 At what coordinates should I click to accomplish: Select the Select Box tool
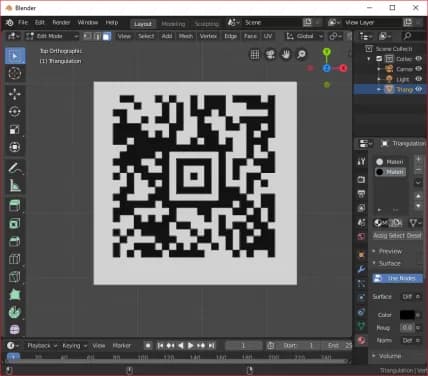(x=15, y=56)
